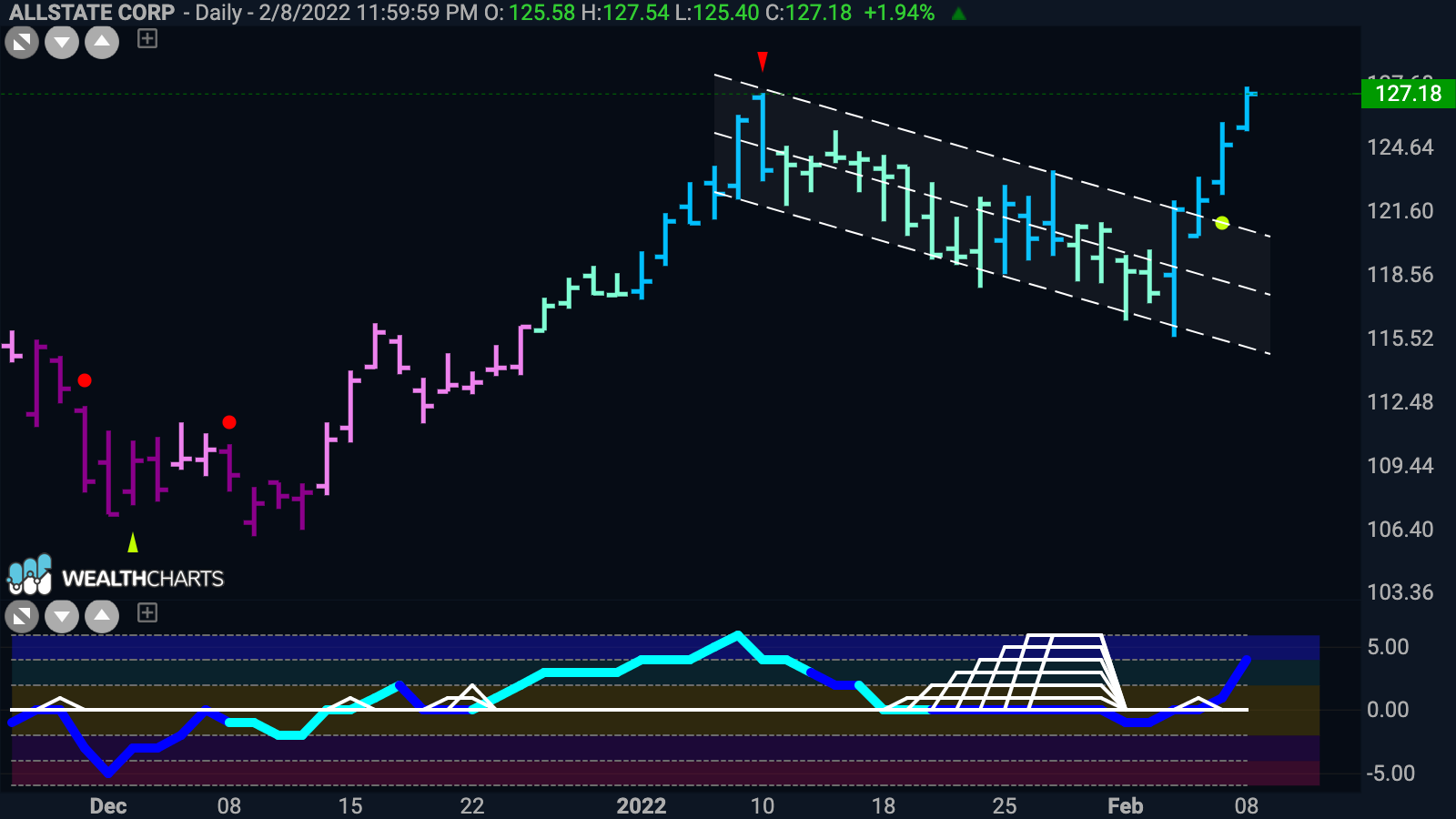The width and height of the screenshot is (1456, 819).
Task: Click the yellow dot marker near 121.60
Action: (x=1221, y=223)
